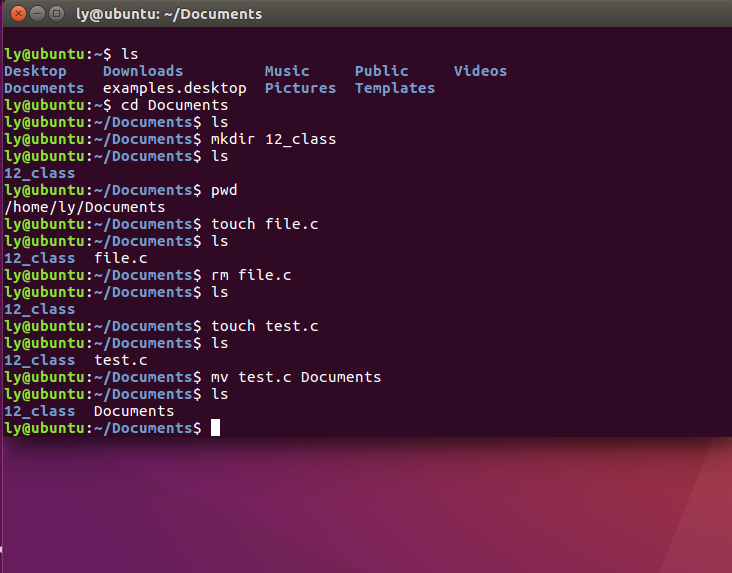Screen dimensions: 732x573
Task: Click the 'touch test.c' command
Action: click(x=265, y=326)
